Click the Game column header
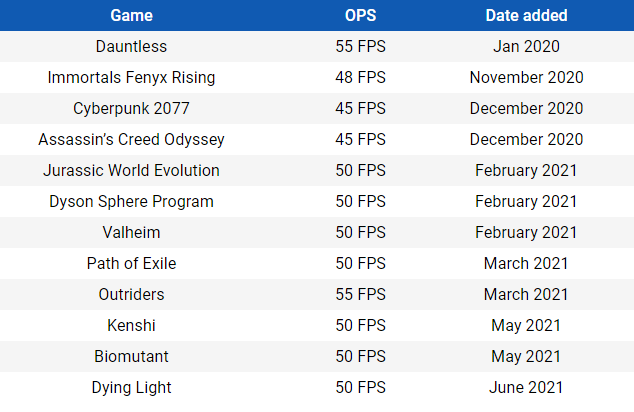This screenshot has width=634, height=412. click(131, 15)
